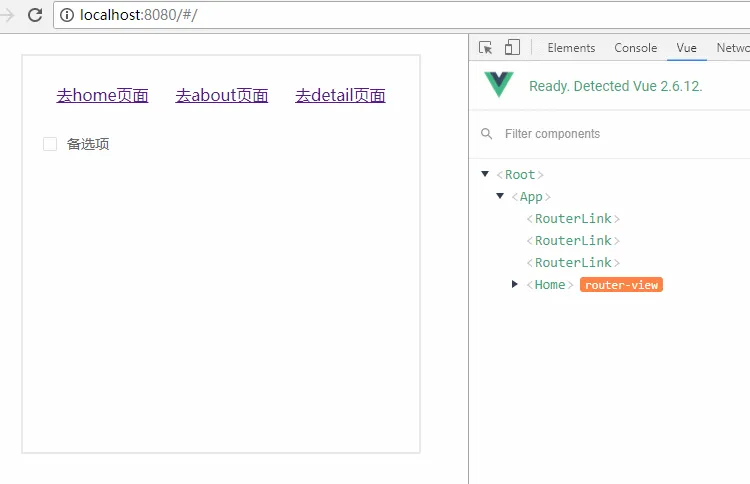Viewport: 750px width, 484px height.
Task: Tick the 备选项 checkbox
Action: 50,144
